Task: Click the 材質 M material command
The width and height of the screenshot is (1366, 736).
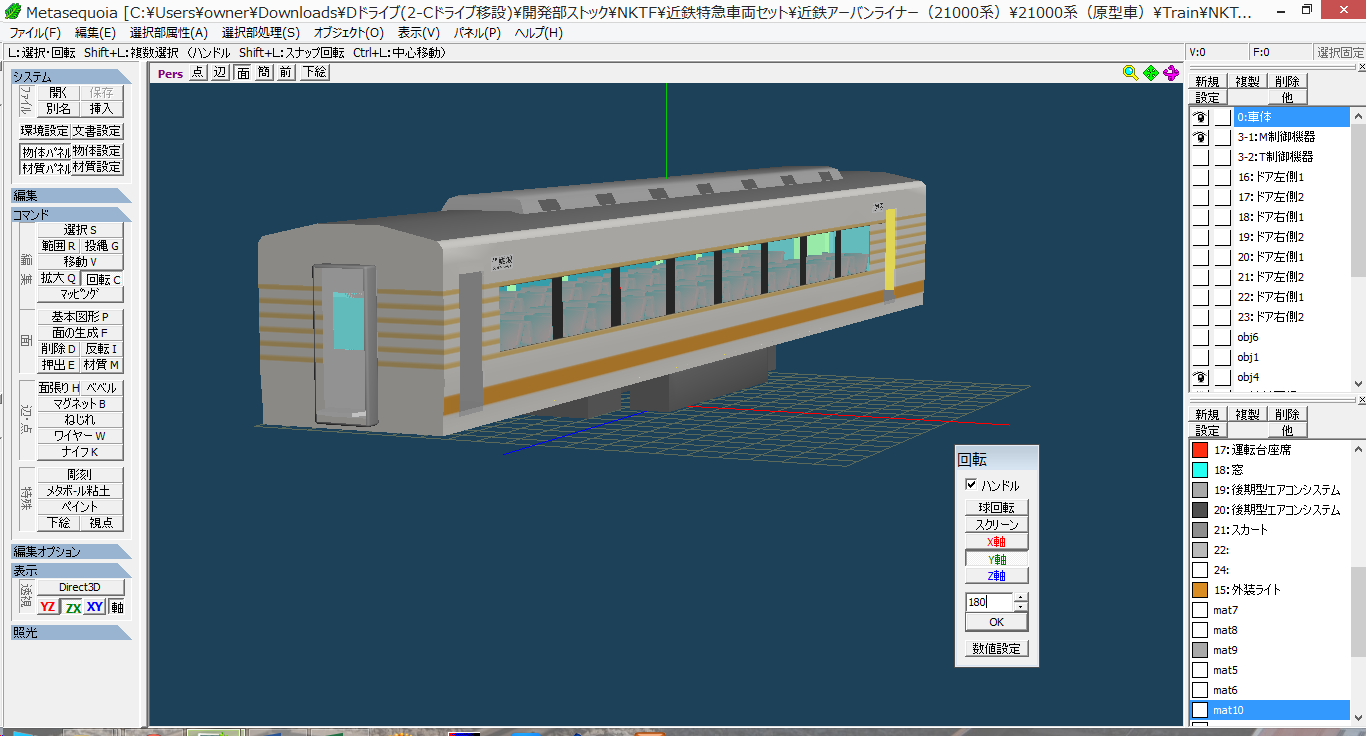Action: tap(101, 365)
